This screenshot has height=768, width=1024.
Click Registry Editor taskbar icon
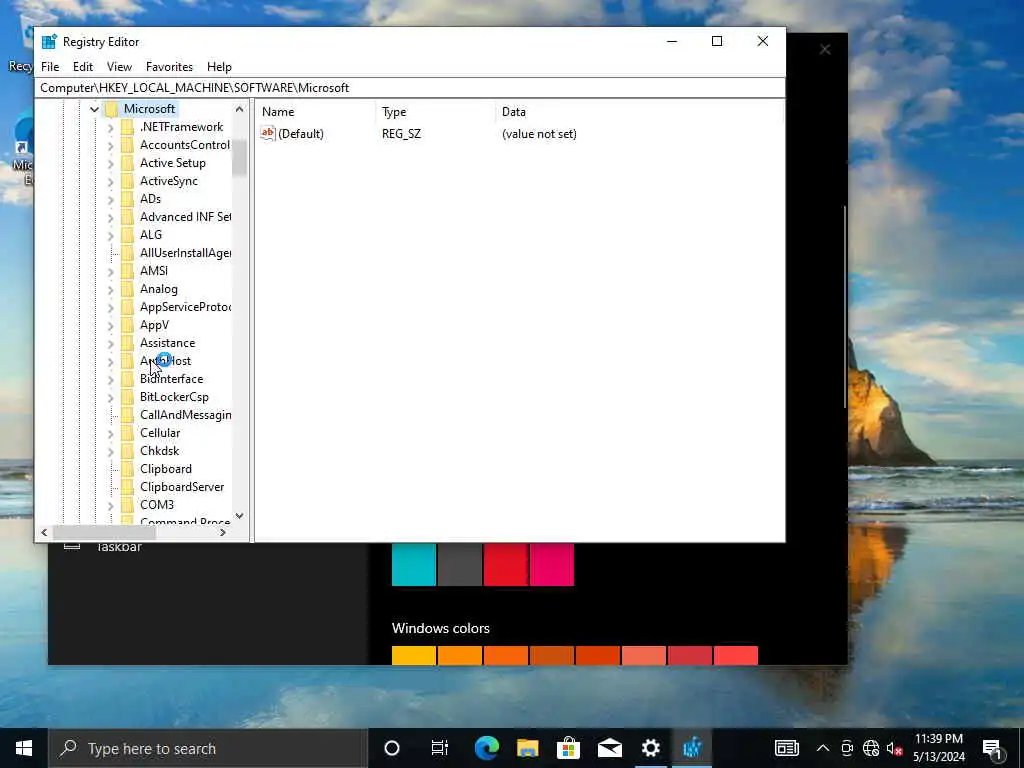point(692,748)
